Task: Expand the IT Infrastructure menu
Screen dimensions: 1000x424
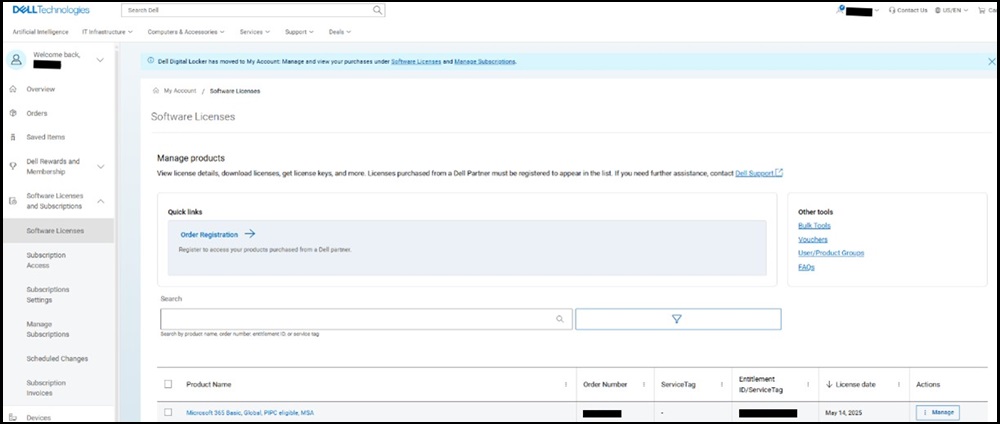Action: (x=108, y=32)
